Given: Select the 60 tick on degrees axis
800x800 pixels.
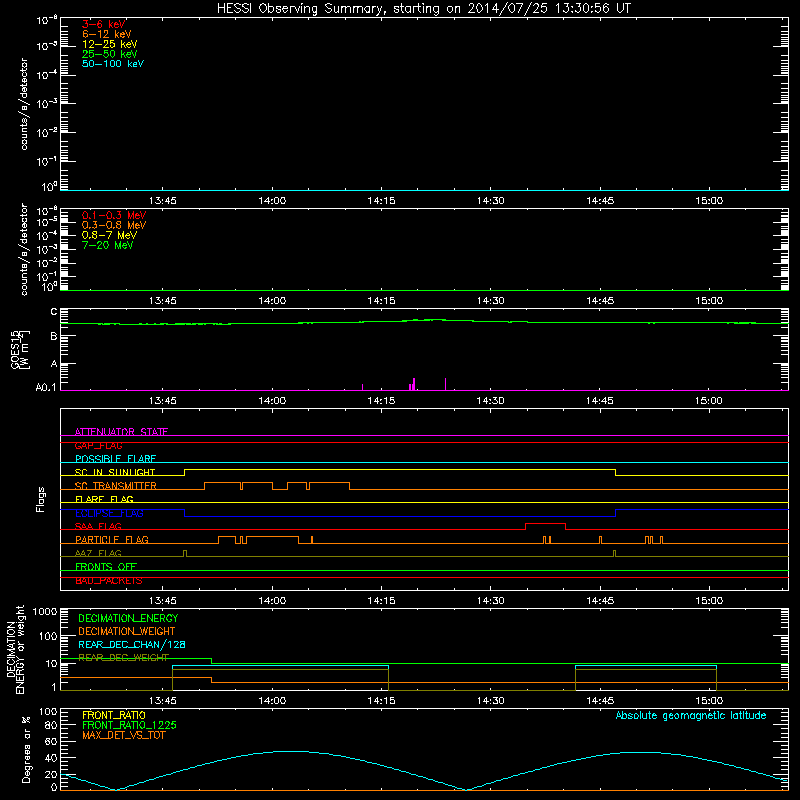Looking at the screenshot, I should point(51,741).
